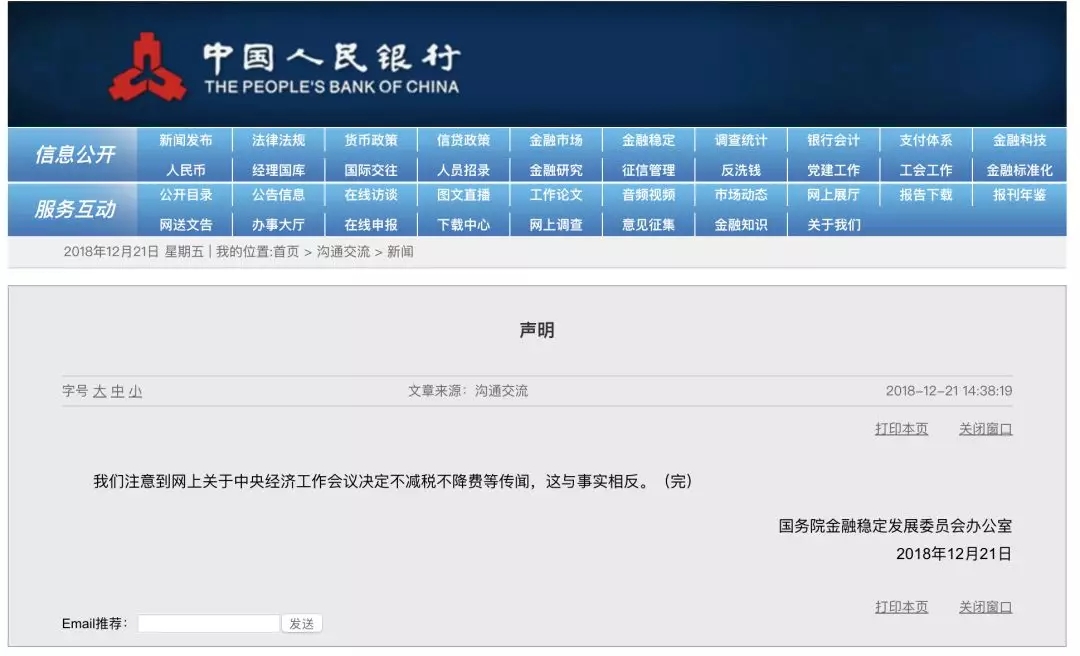Set font size to 大

[x=99, y=391]
